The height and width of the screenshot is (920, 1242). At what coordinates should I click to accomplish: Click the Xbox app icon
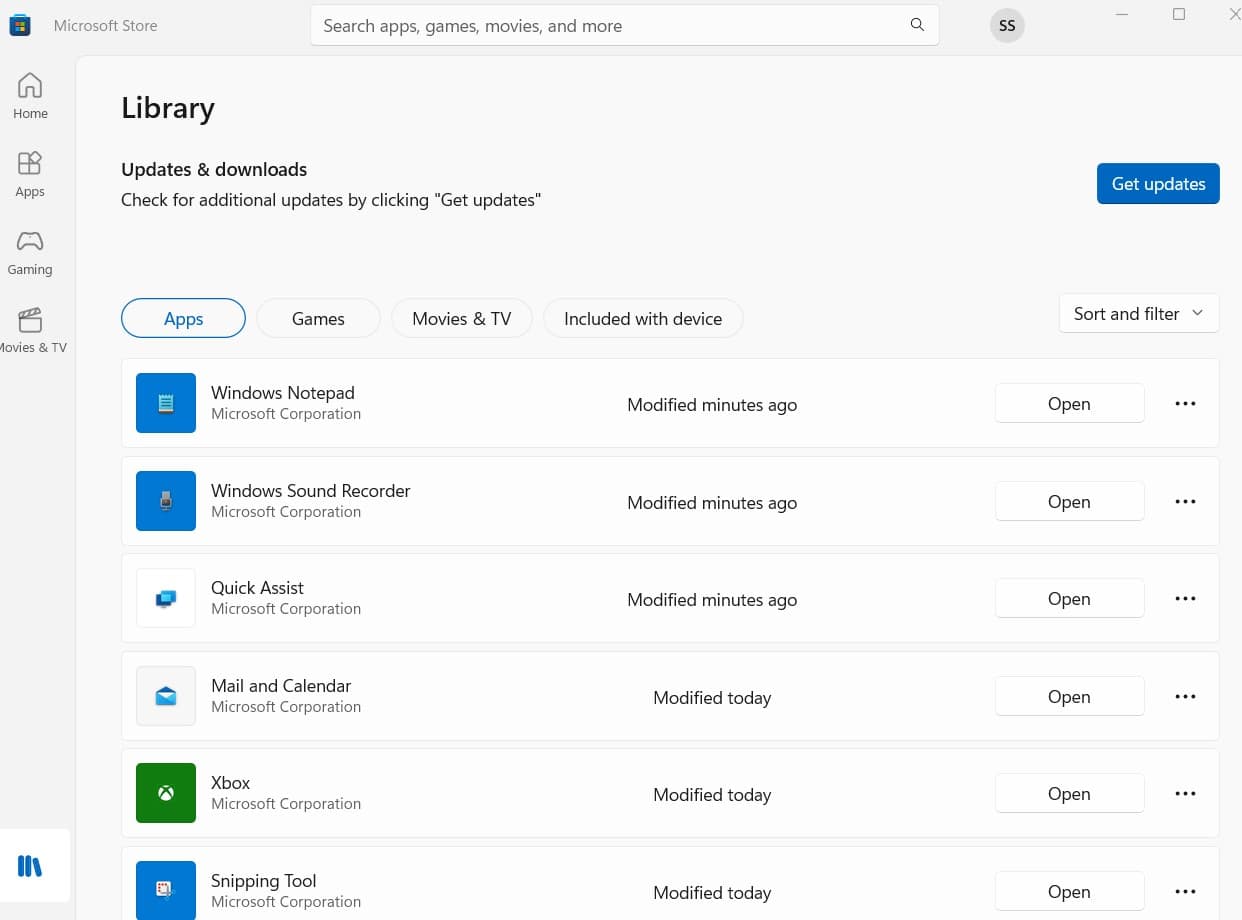tap(166, 793)
